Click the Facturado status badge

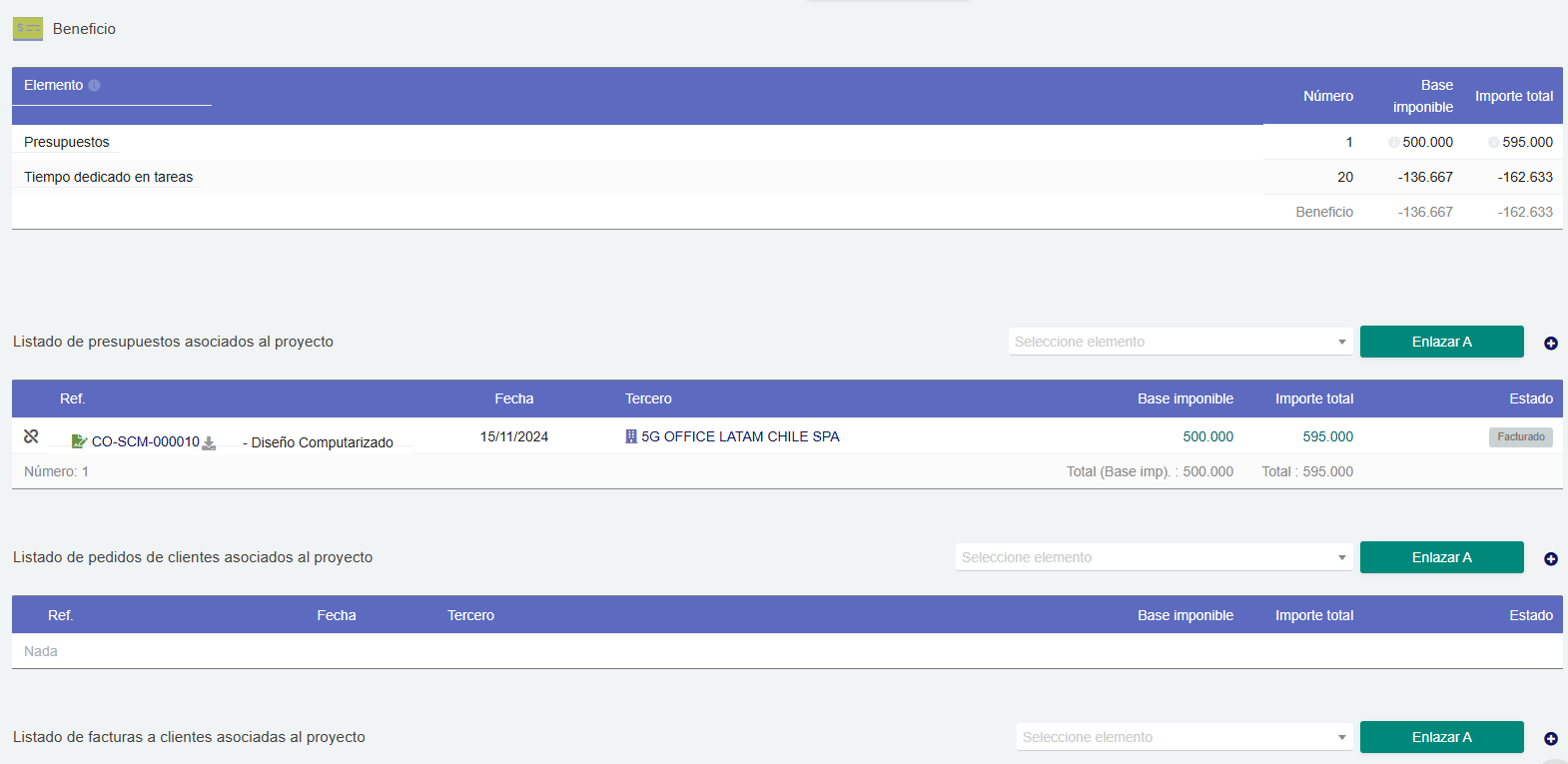(x=1521, y=437)
